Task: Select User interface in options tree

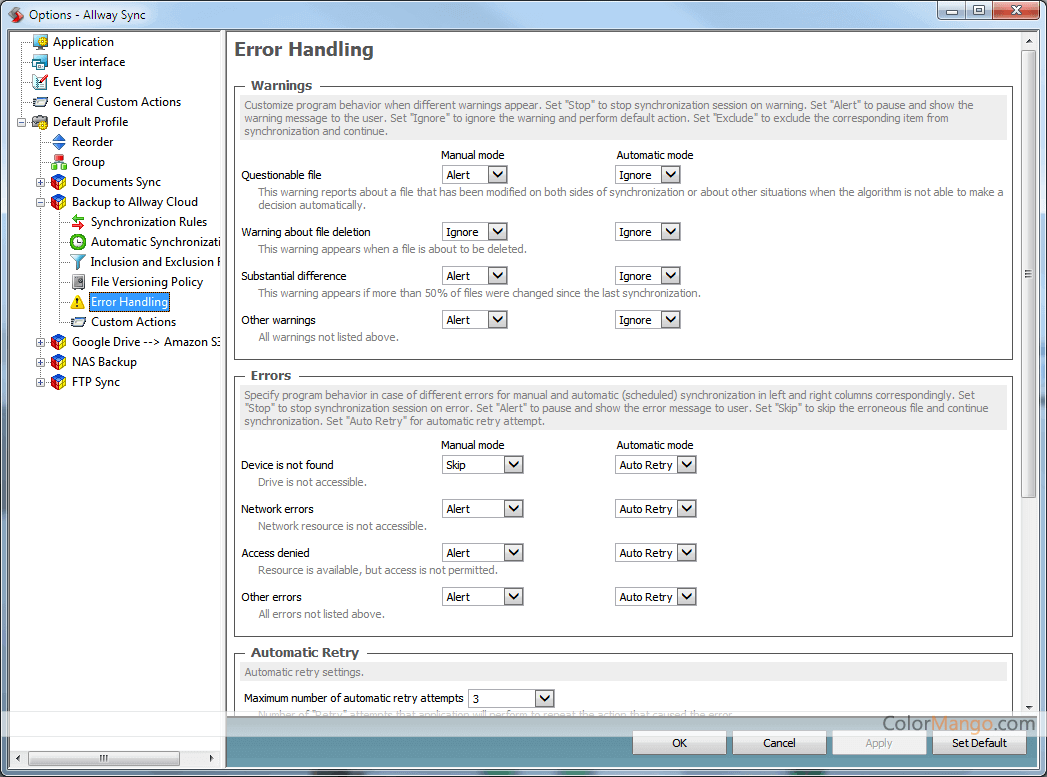Action: point(88,62)
